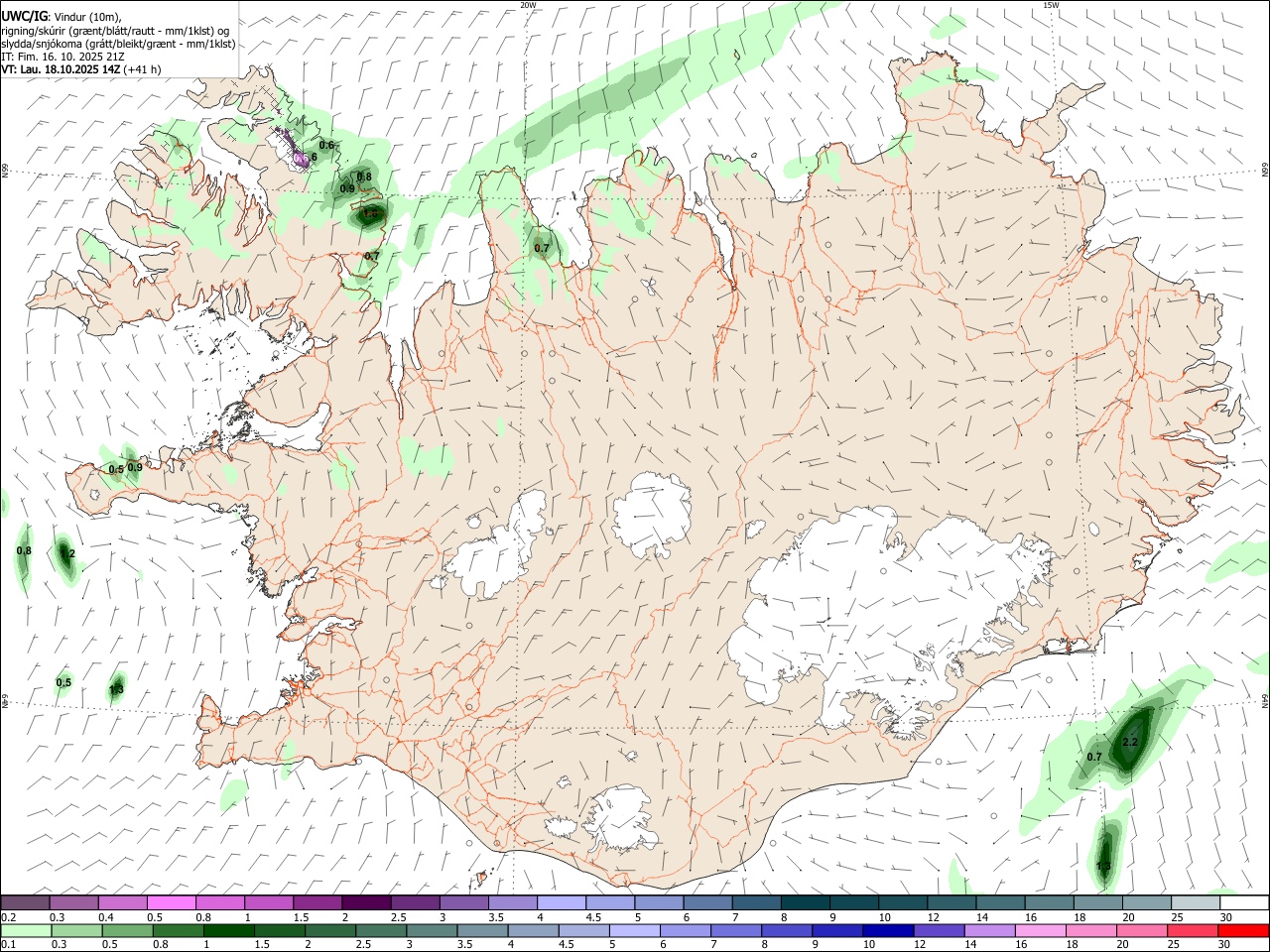Click the 'slydda/snjókoma' snow legend description line
Image resolution: width=1270 pixels, height=952 pixels.
coord(118,44)
